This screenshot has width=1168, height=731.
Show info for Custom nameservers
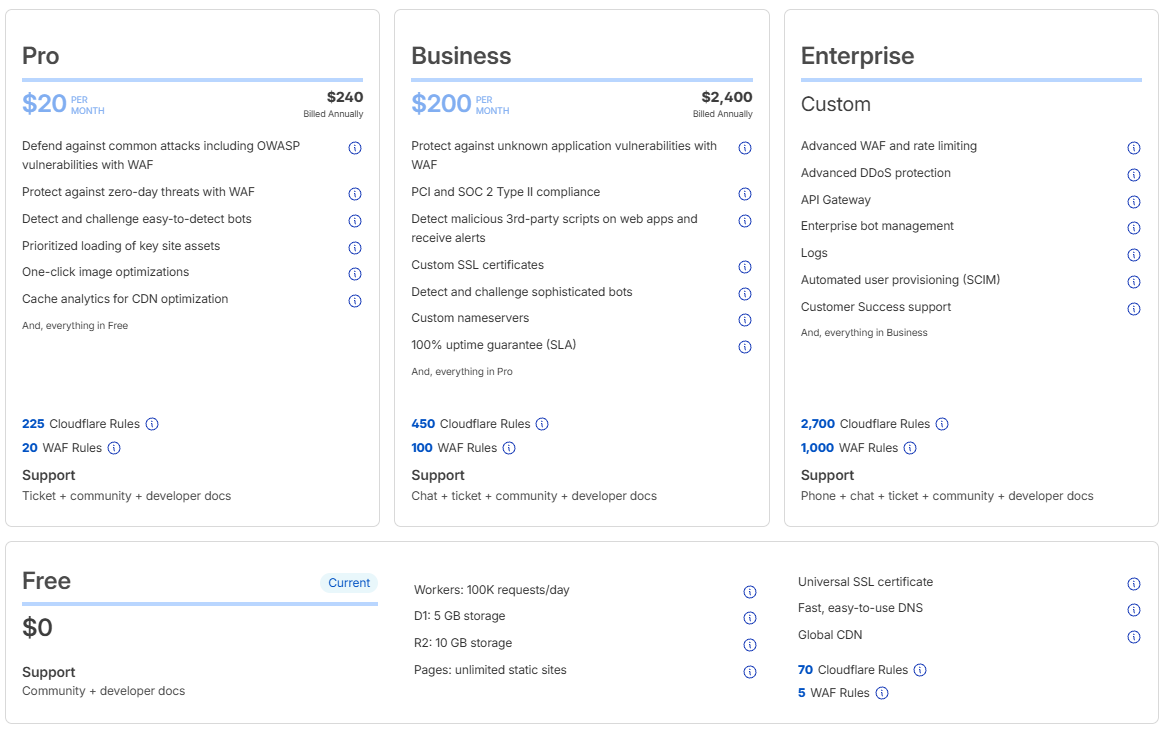coord(745,320)
